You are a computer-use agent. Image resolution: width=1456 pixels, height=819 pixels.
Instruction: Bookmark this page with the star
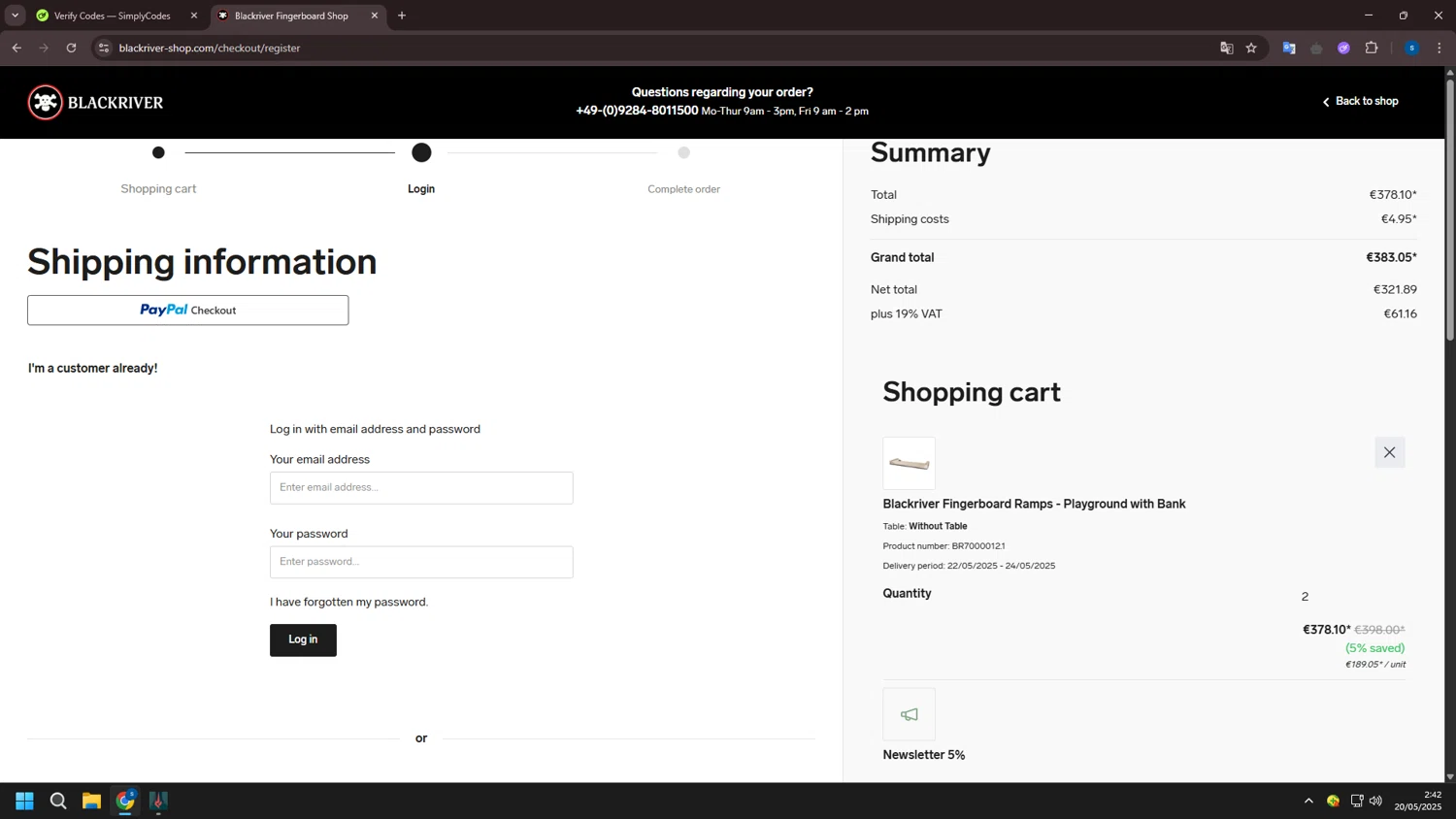click(x=1251, y=48)
